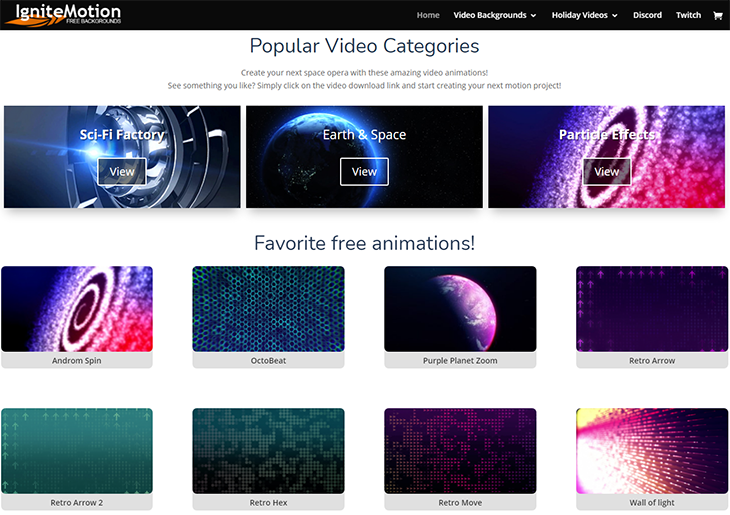Click the IgniteMotion logo
This screenshot has height=515, width=730.
[x=65, y=15]
